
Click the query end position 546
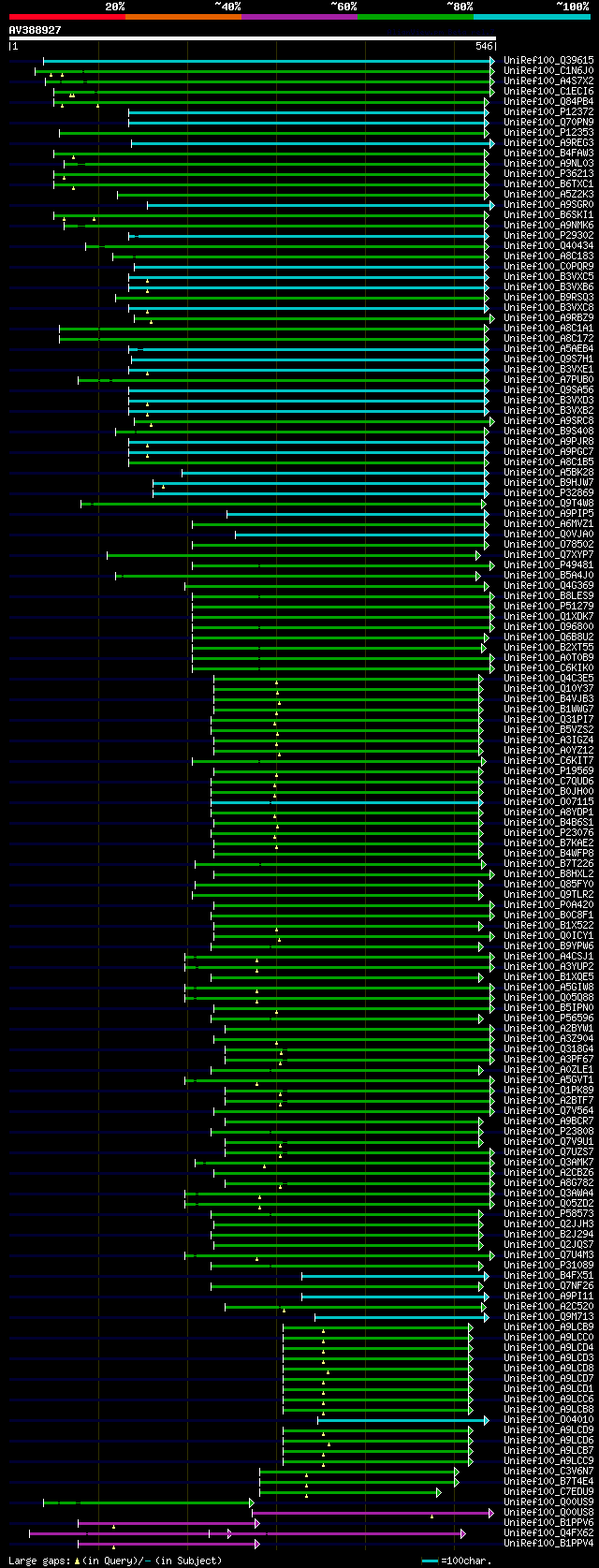[x=484, y=46]
